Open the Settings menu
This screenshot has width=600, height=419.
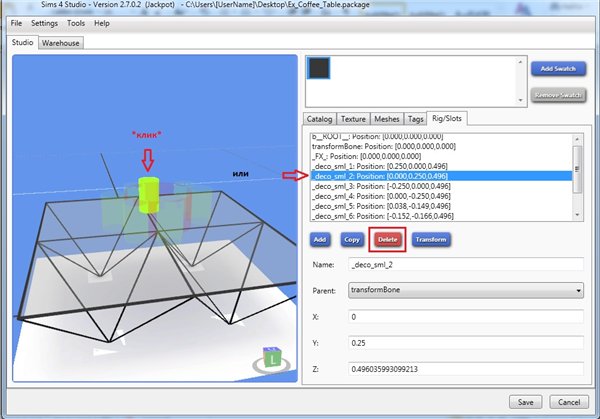[44, 22]
